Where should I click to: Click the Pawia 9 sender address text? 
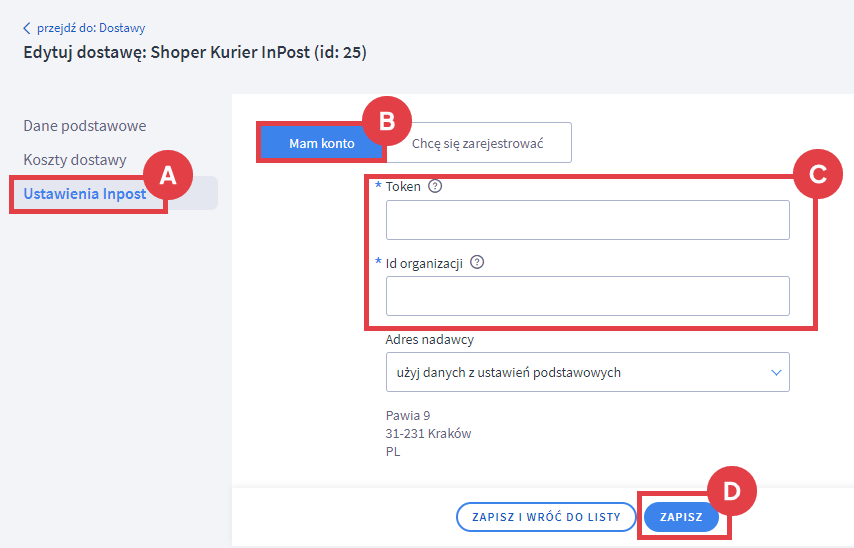pos(408,416)
